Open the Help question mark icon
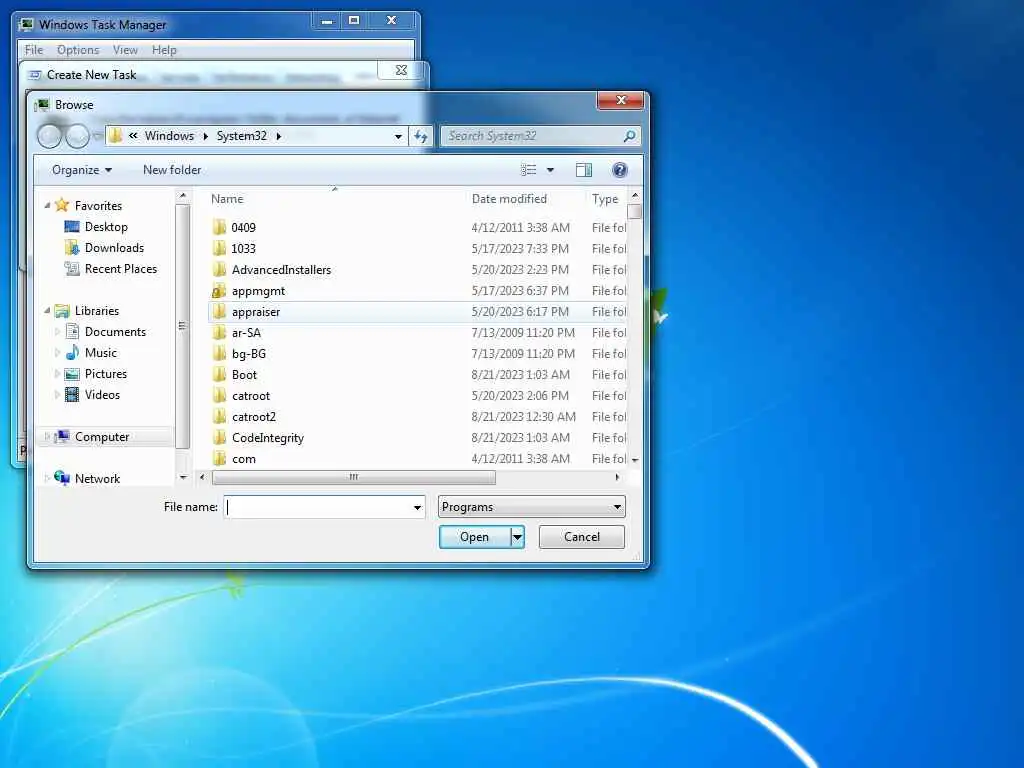 [620, 170]
